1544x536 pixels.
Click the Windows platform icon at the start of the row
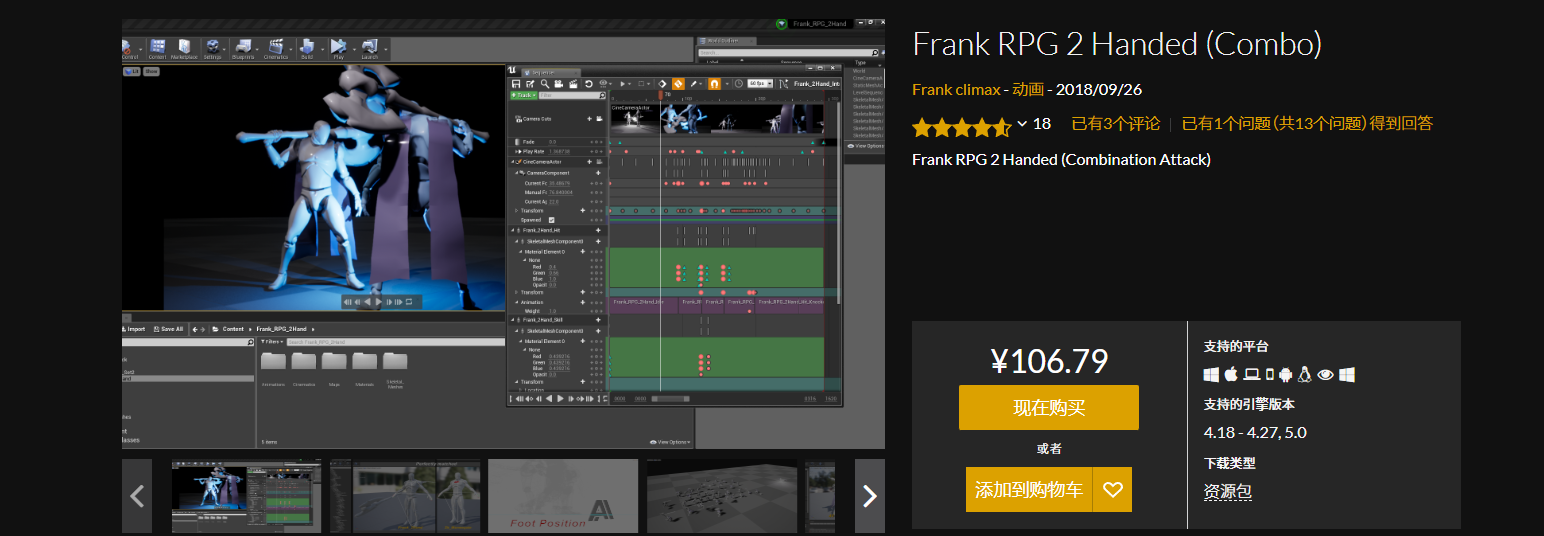point(1211,375)
